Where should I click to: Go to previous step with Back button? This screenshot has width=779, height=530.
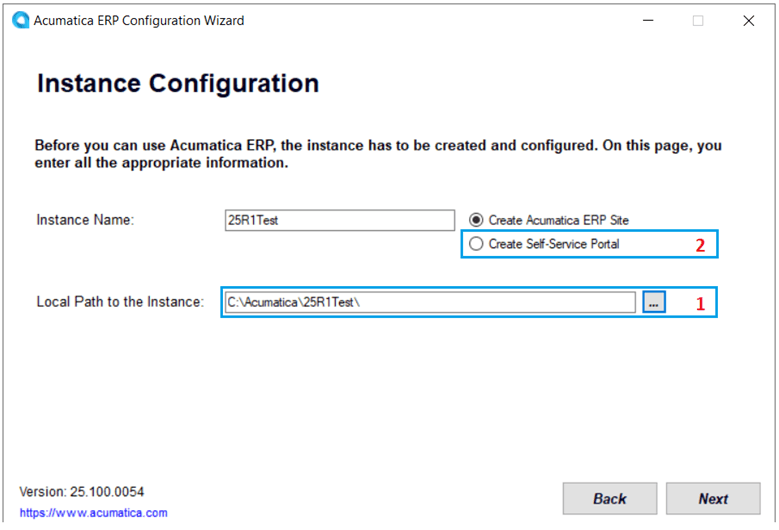tap(609, 498)
